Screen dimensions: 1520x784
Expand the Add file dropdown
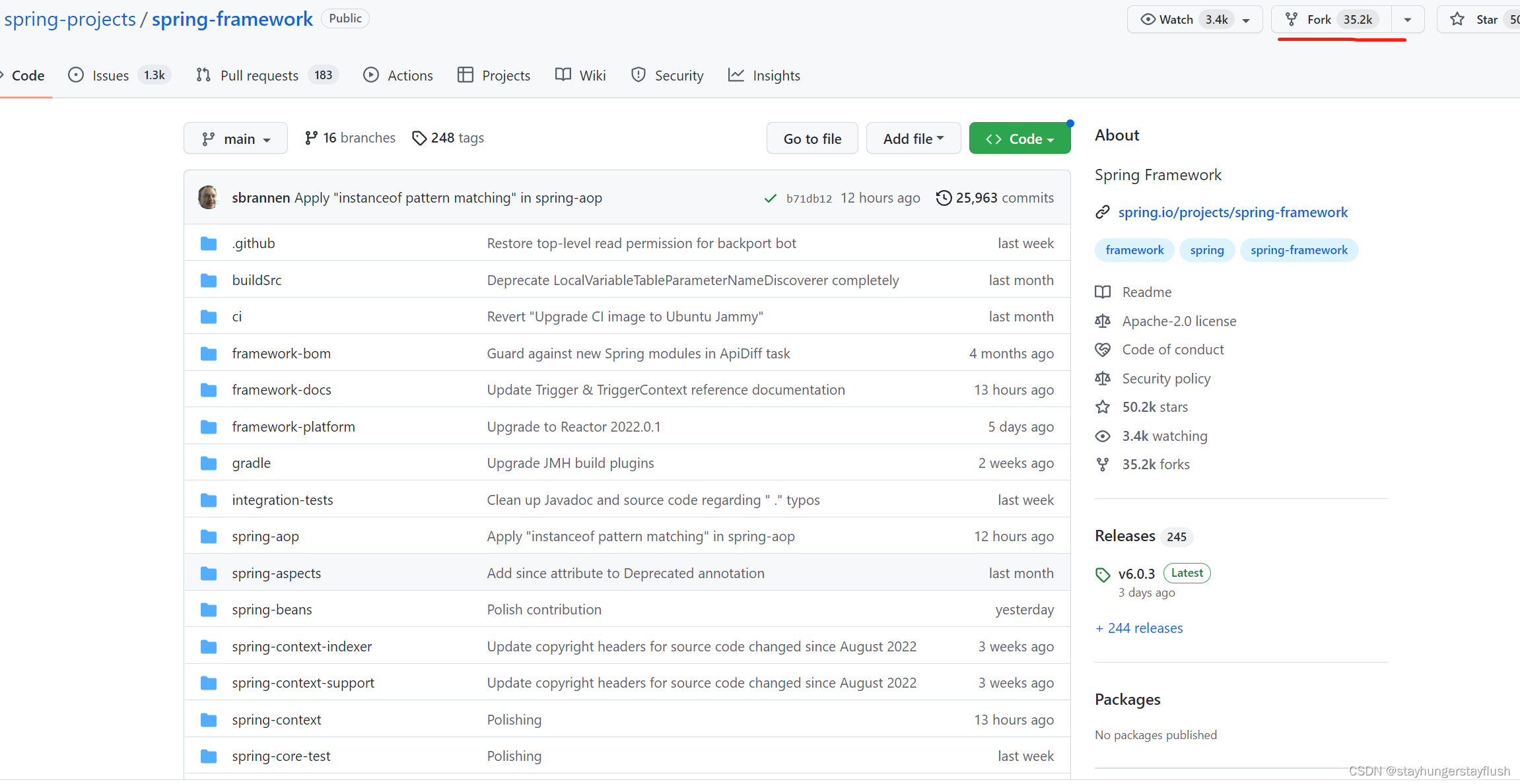tap(913, 139)
